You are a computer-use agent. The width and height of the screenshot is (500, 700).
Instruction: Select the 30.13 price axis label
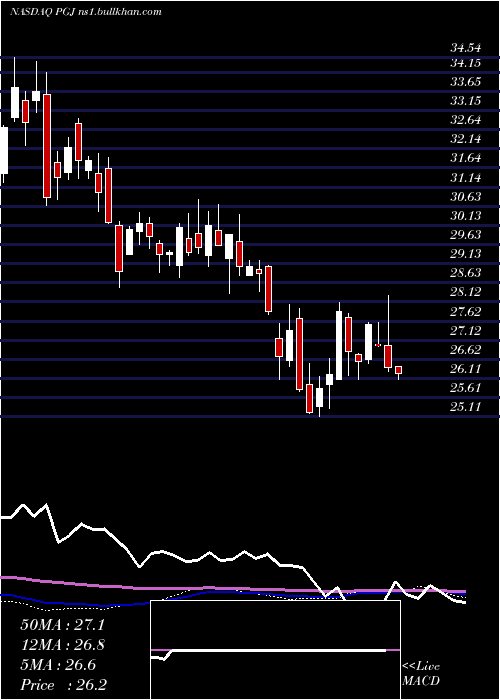pos(466,216)
